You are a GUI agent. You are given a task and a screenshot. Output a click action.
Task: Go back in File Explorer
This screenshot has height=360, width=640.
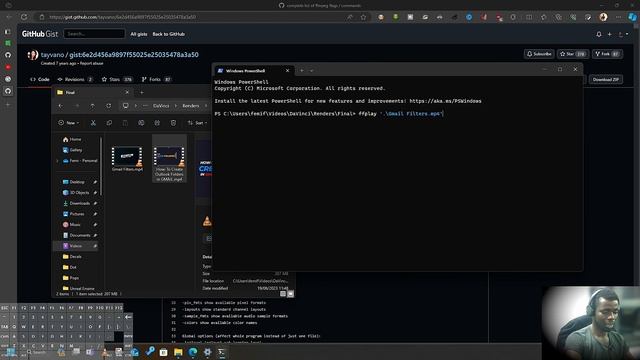[60, 106]
